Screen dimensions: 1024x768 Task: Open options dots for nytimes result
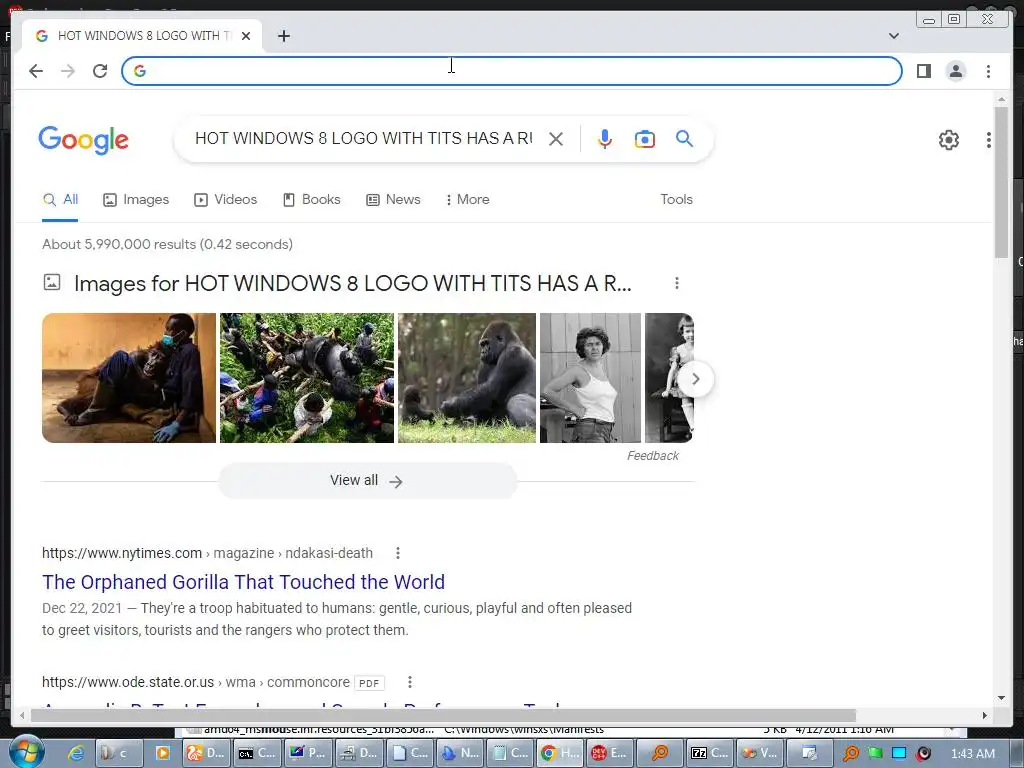[x=398, y=553]
